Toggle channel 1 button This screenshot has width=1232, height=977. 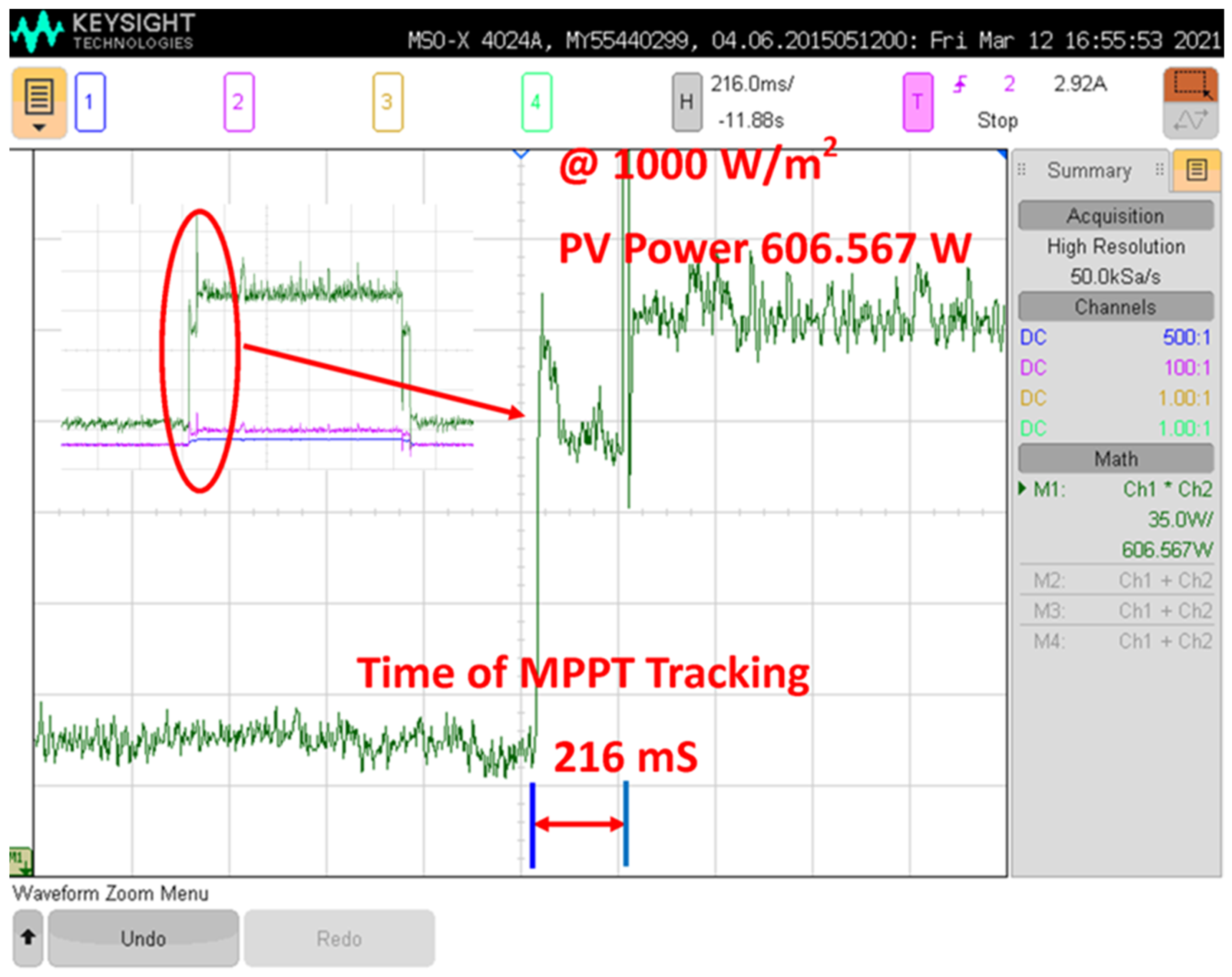90,102
